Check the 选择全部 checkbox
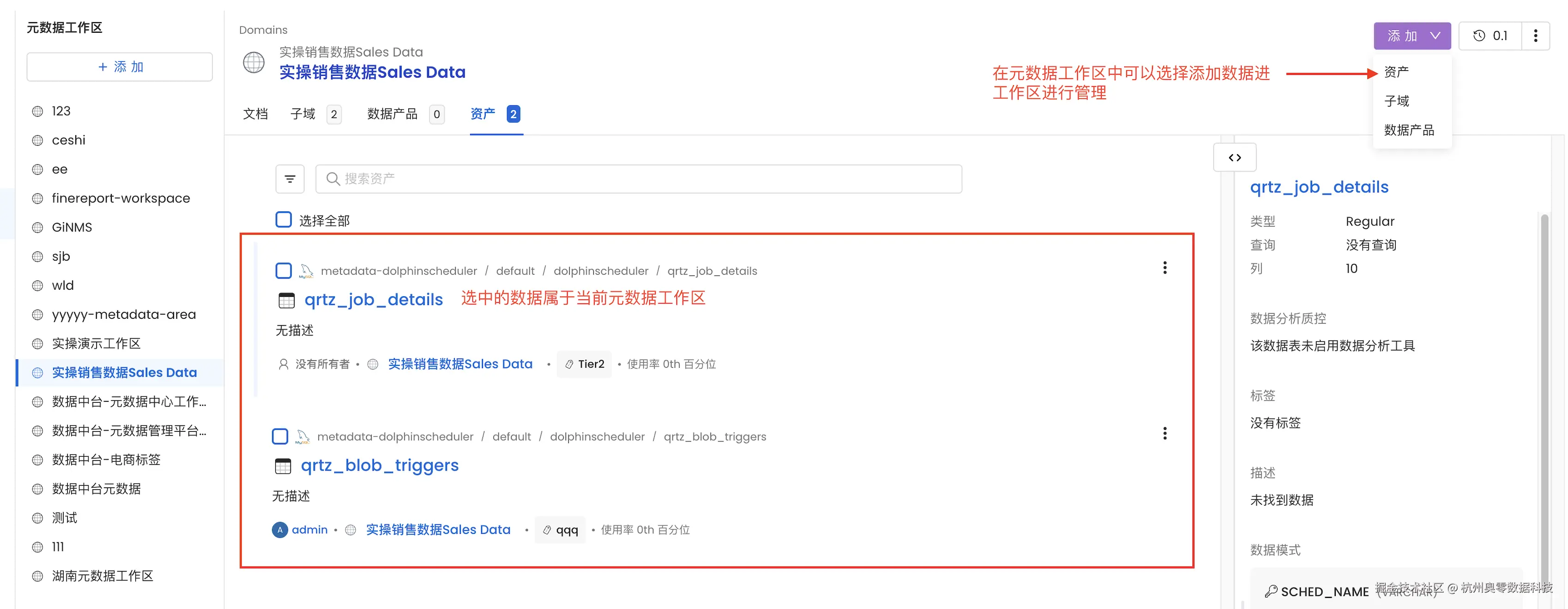 click(283, 220)
